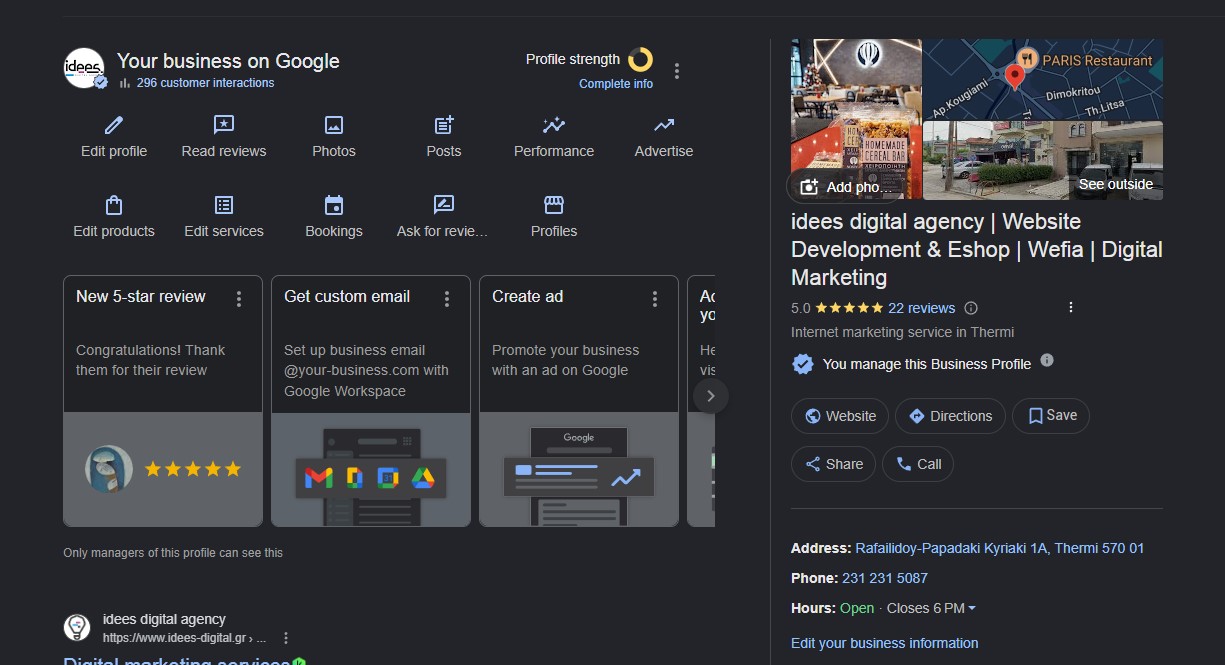Open the map thumbnail with PARIS Restaurant
Image resolution: width=1225 pixels, height=665 pixels.
pos(1043,79)
